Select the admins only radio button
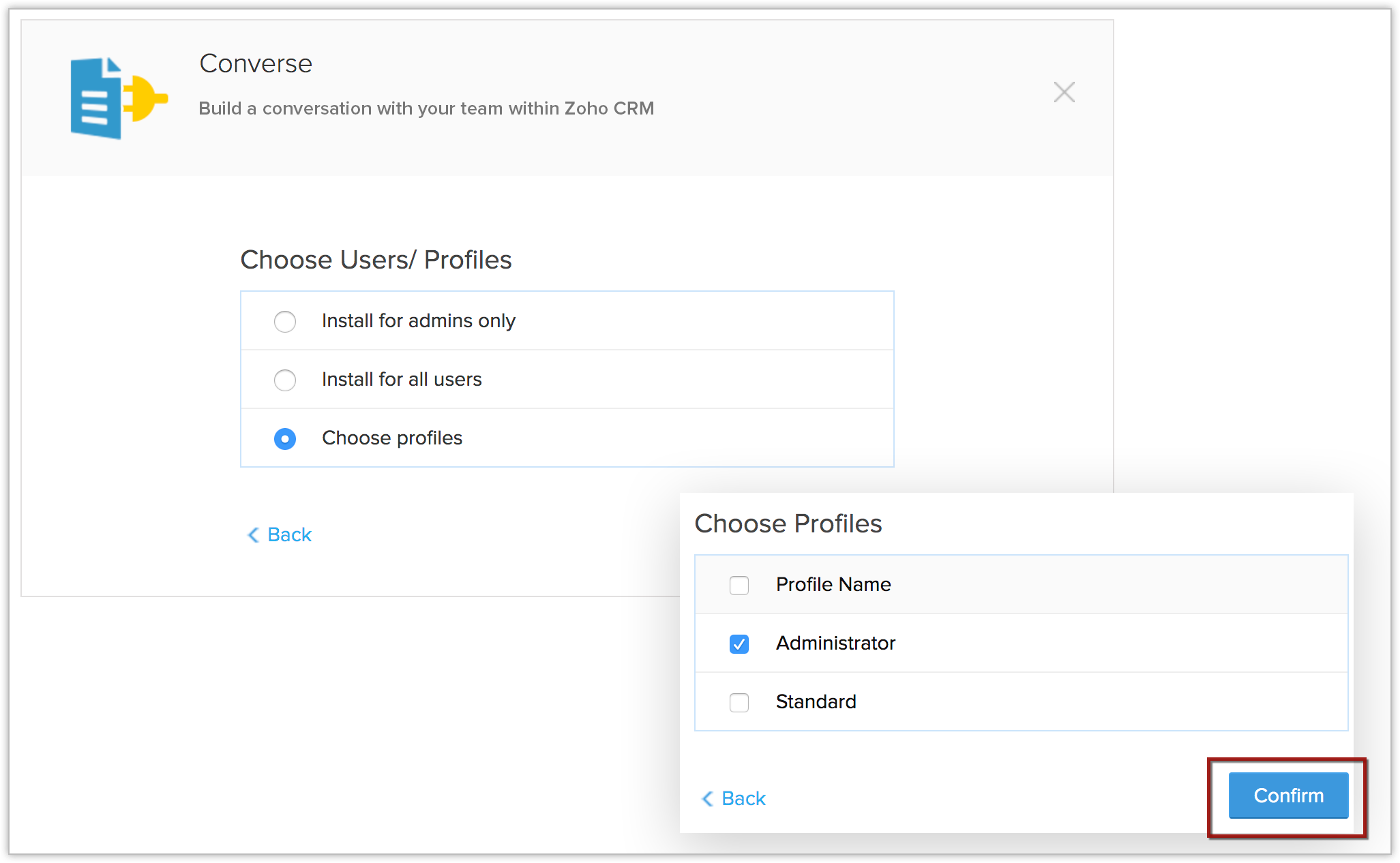 (285, 321)
